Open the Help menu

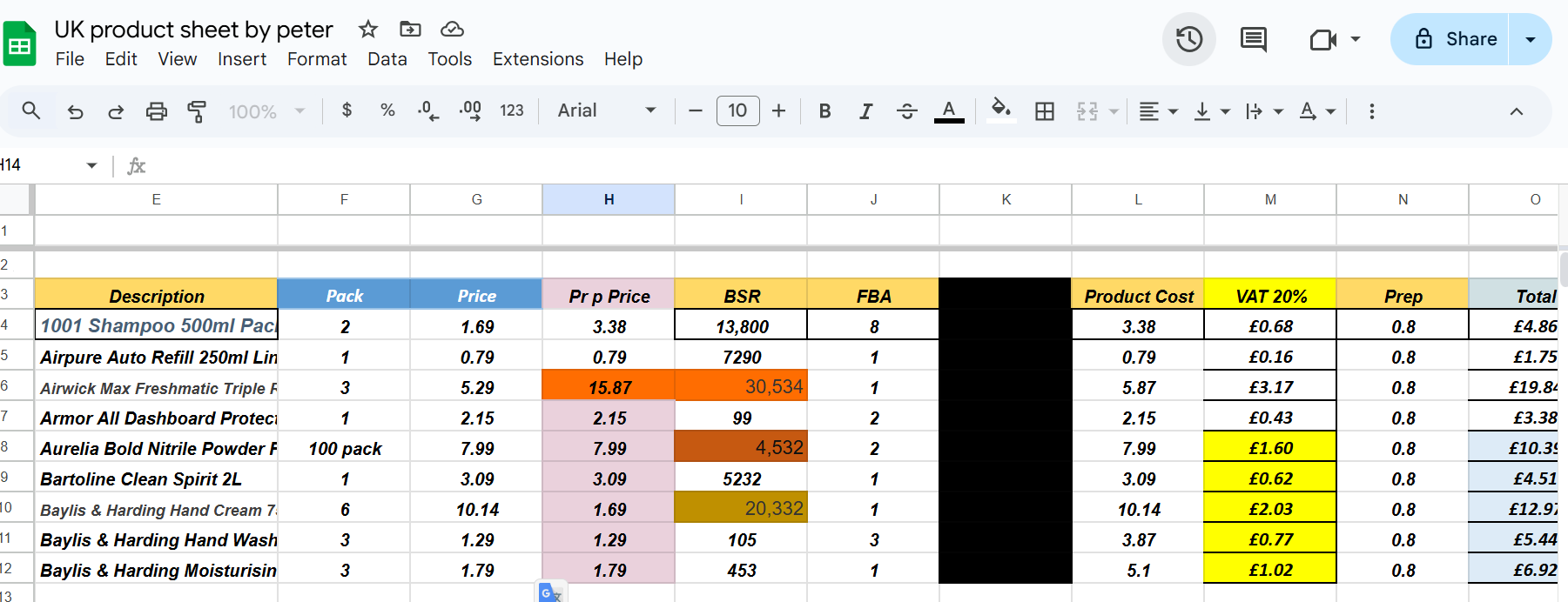pyautogui.click(x=623, y=59)
